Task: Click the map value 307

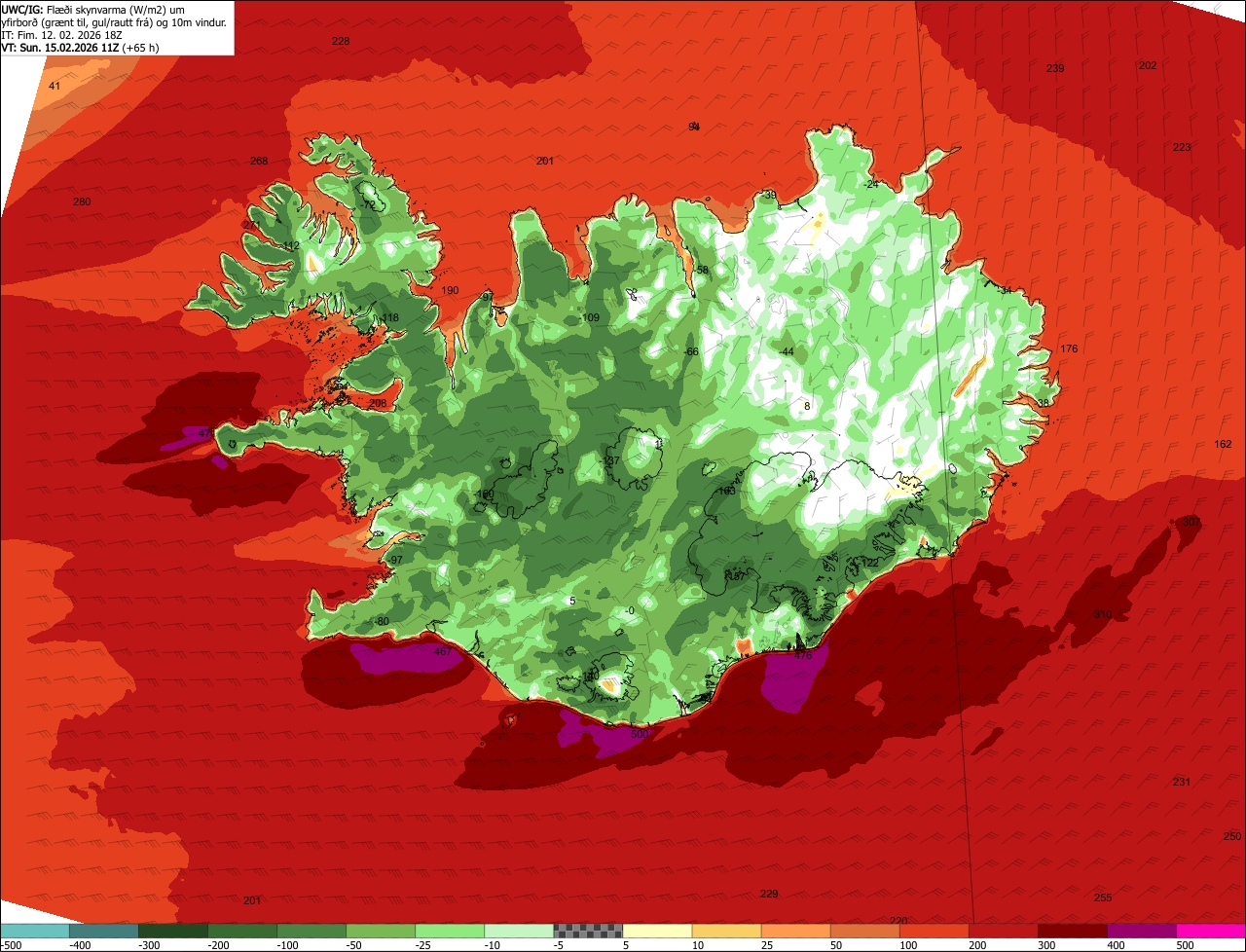Action: click(x=1191, y=522)
